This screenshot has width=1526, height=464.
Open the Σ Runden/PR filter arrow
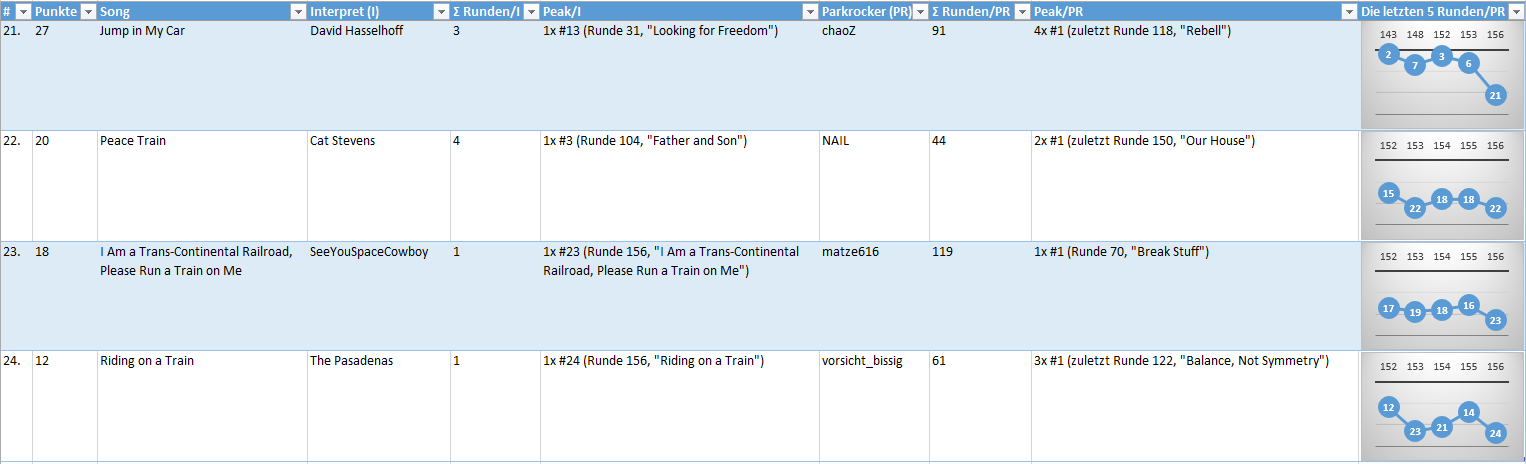click(x=1022, y=11)
